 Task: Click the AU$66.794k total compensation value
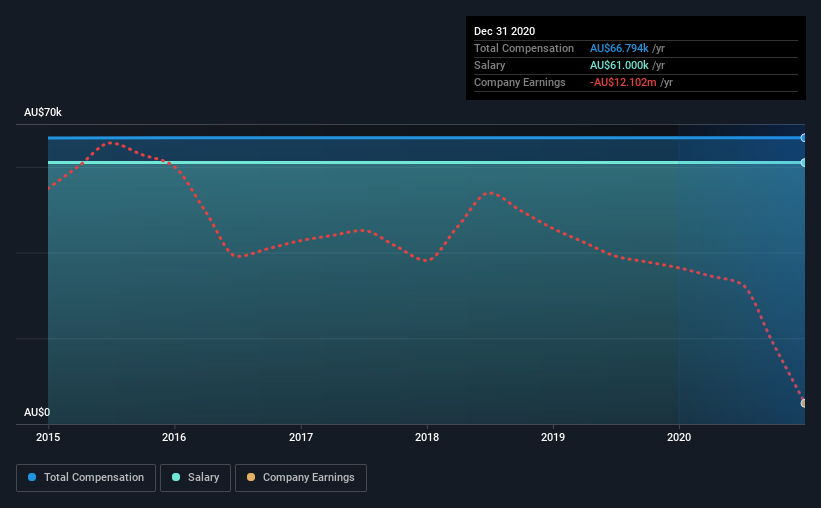[x=619, y=49]
